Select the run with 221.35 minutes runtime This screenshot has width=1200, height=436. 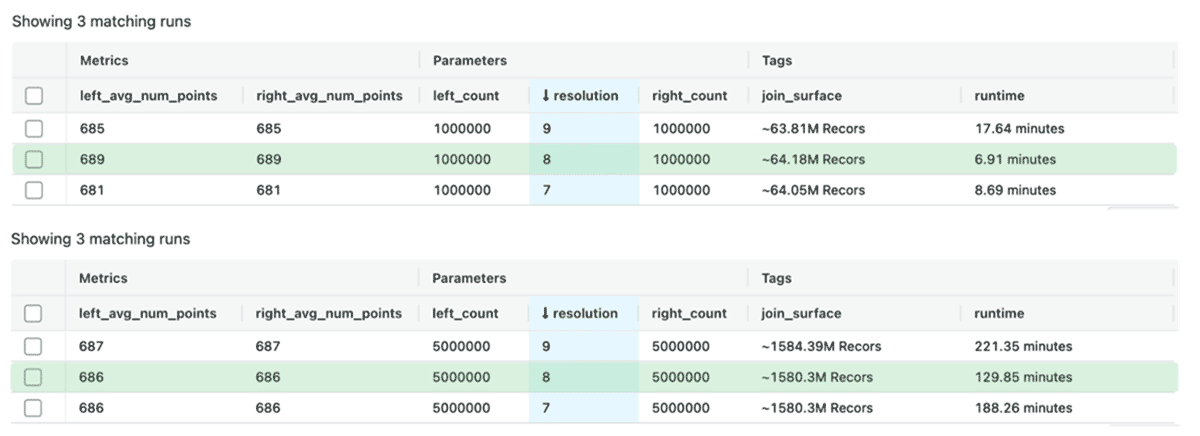(x=34, y=346)
